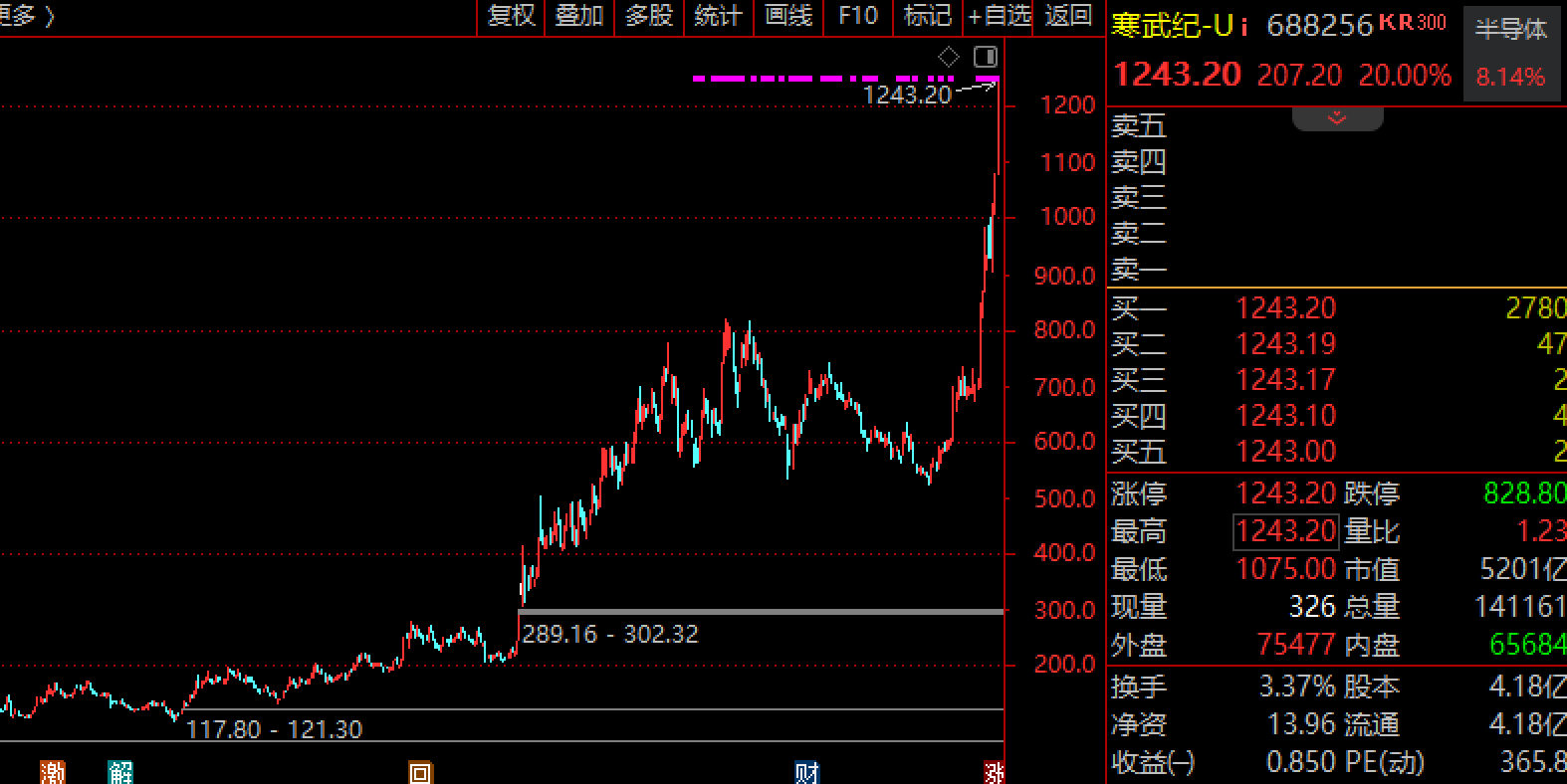Click the boxed 最高 value 1243.20
1567x784 pixels.
click(x=1285, y=531)
